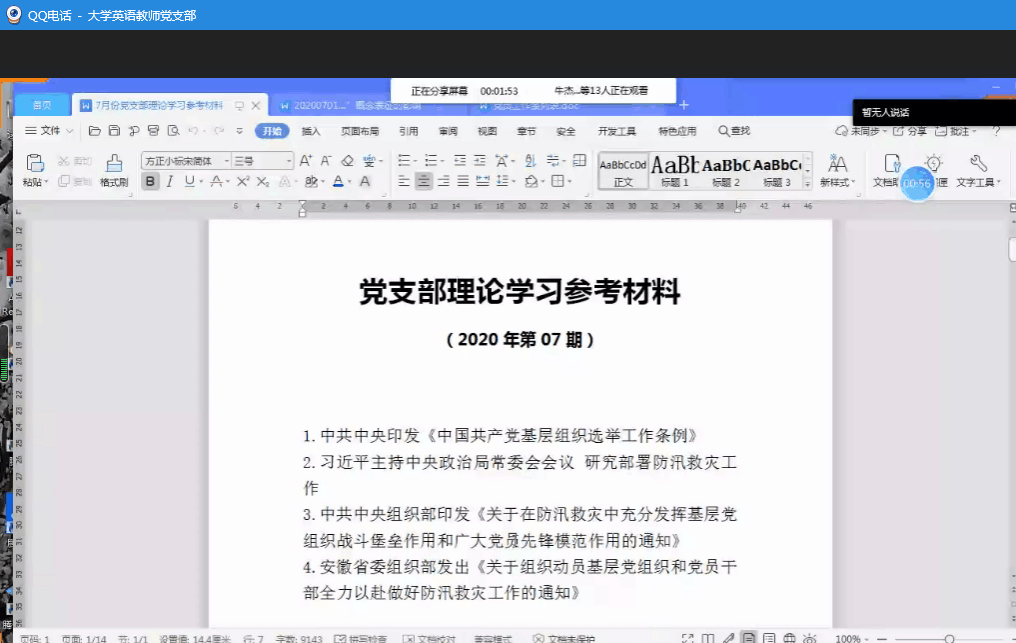Apply subscript formatting
Image resolution: width=1016 pixels, height=643 pixels.
pos(262,181)
